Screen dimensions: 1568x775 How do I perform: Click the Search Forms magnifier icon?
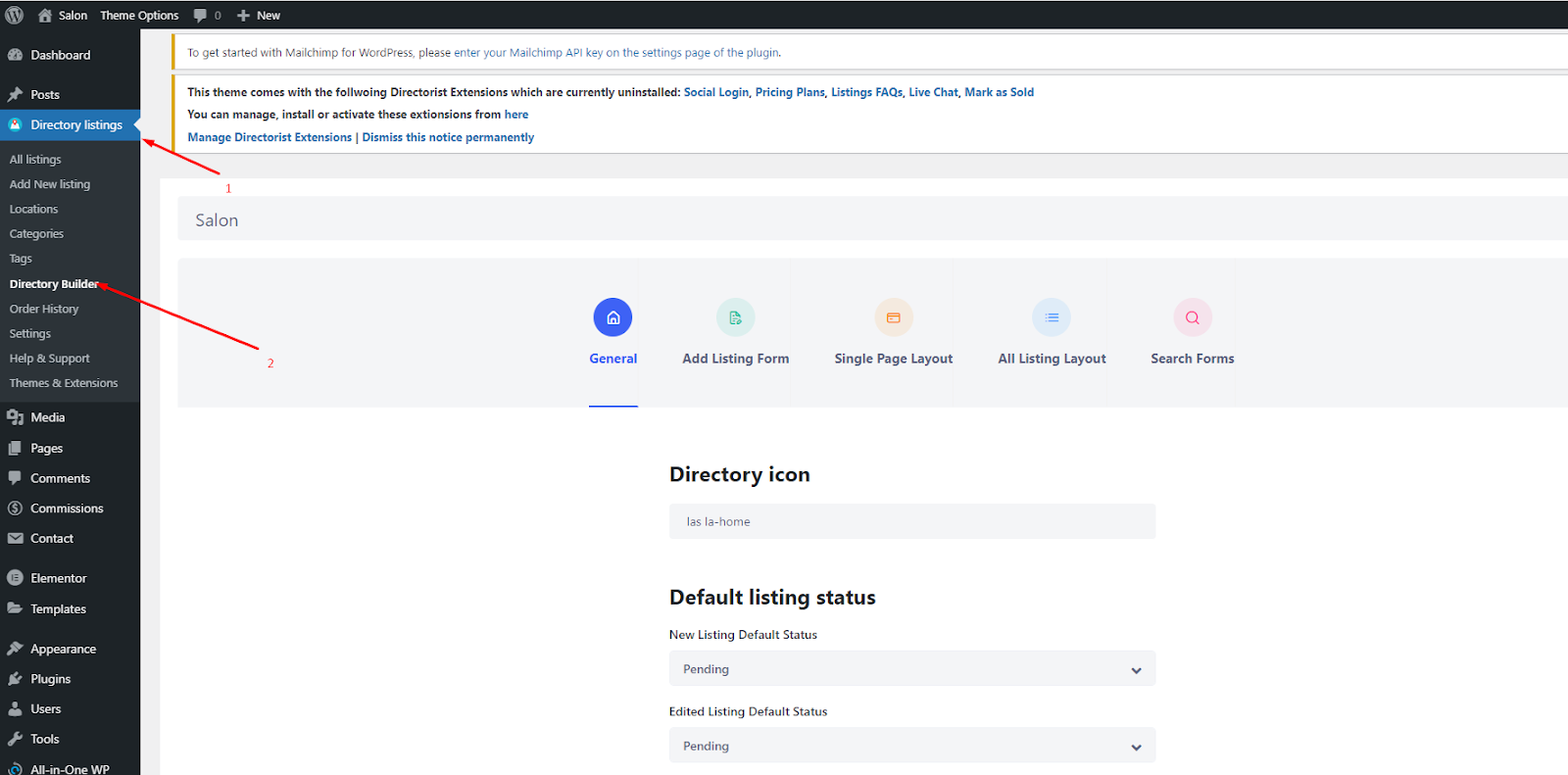[1192, 317]
